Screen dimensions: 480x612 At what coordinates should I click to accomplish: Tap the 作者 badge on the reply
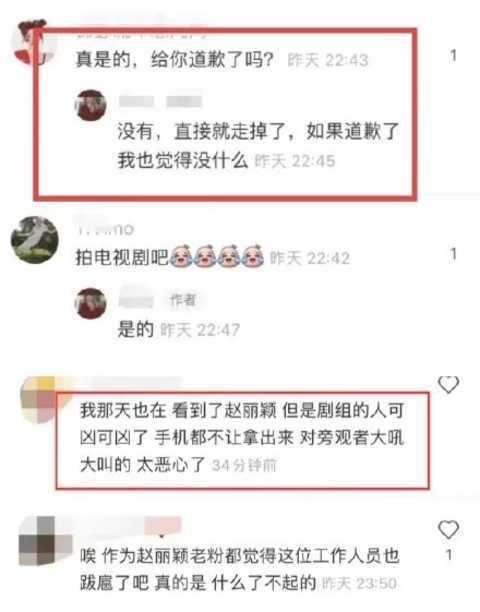click(183, 300)
